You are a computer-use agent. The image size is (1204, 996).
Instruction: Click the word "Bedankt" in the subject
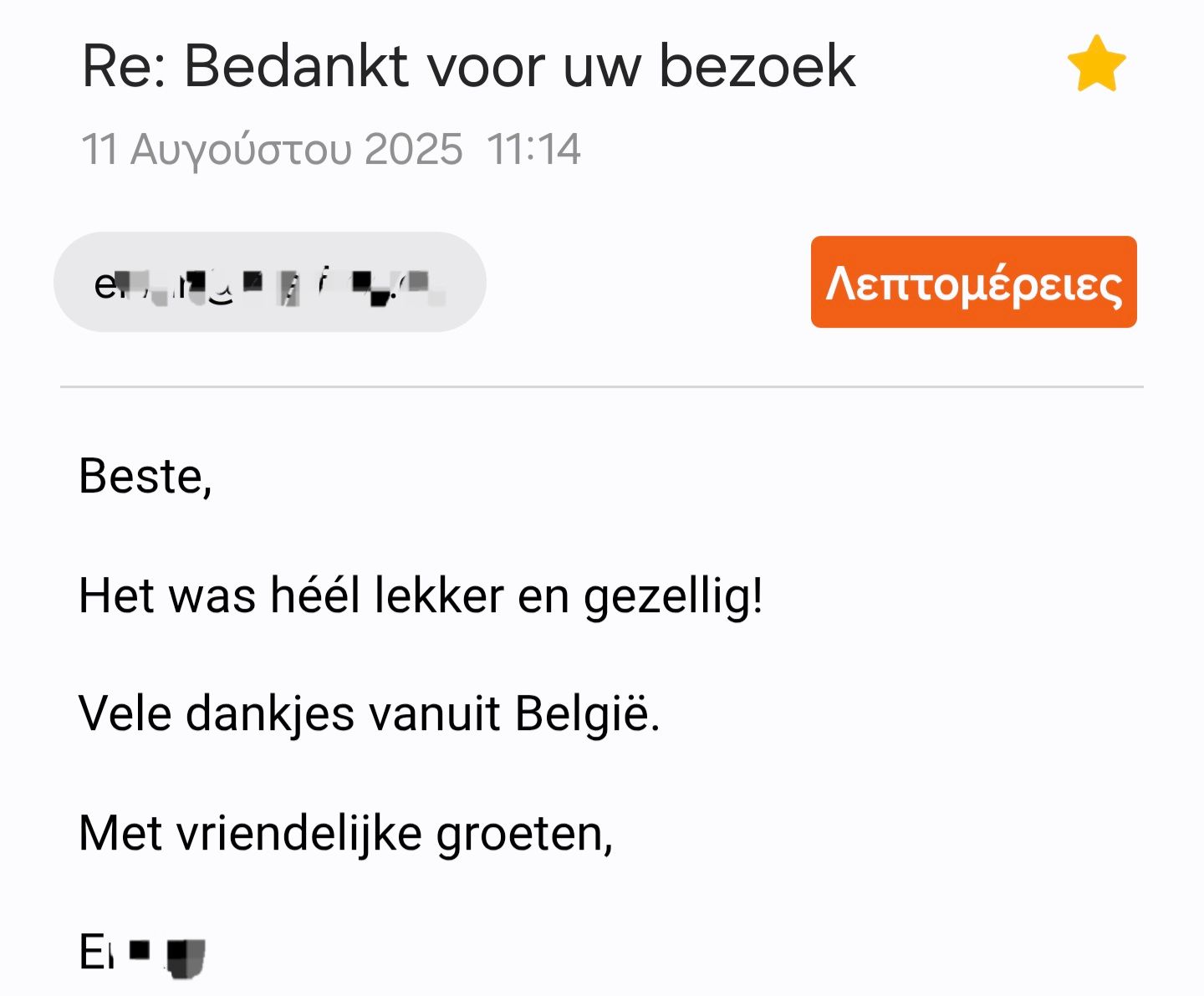pyautogui.click(x=296, y=66)
